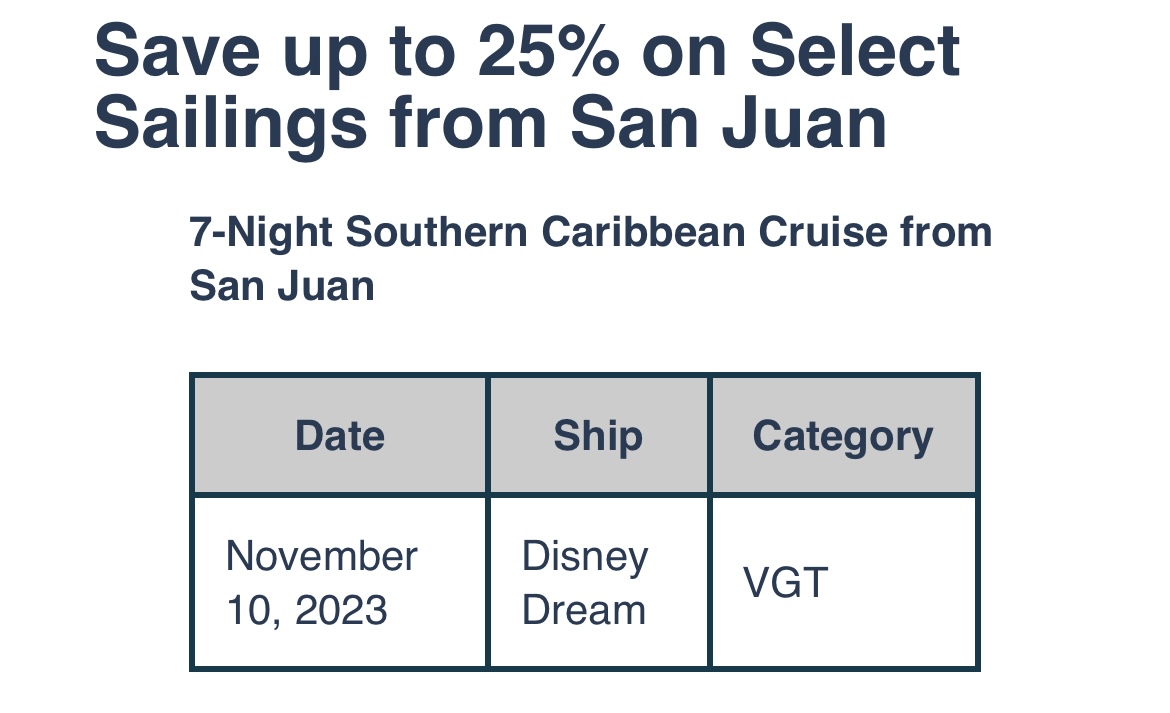Click the year "2023" in the date cell

coord(341,610)
